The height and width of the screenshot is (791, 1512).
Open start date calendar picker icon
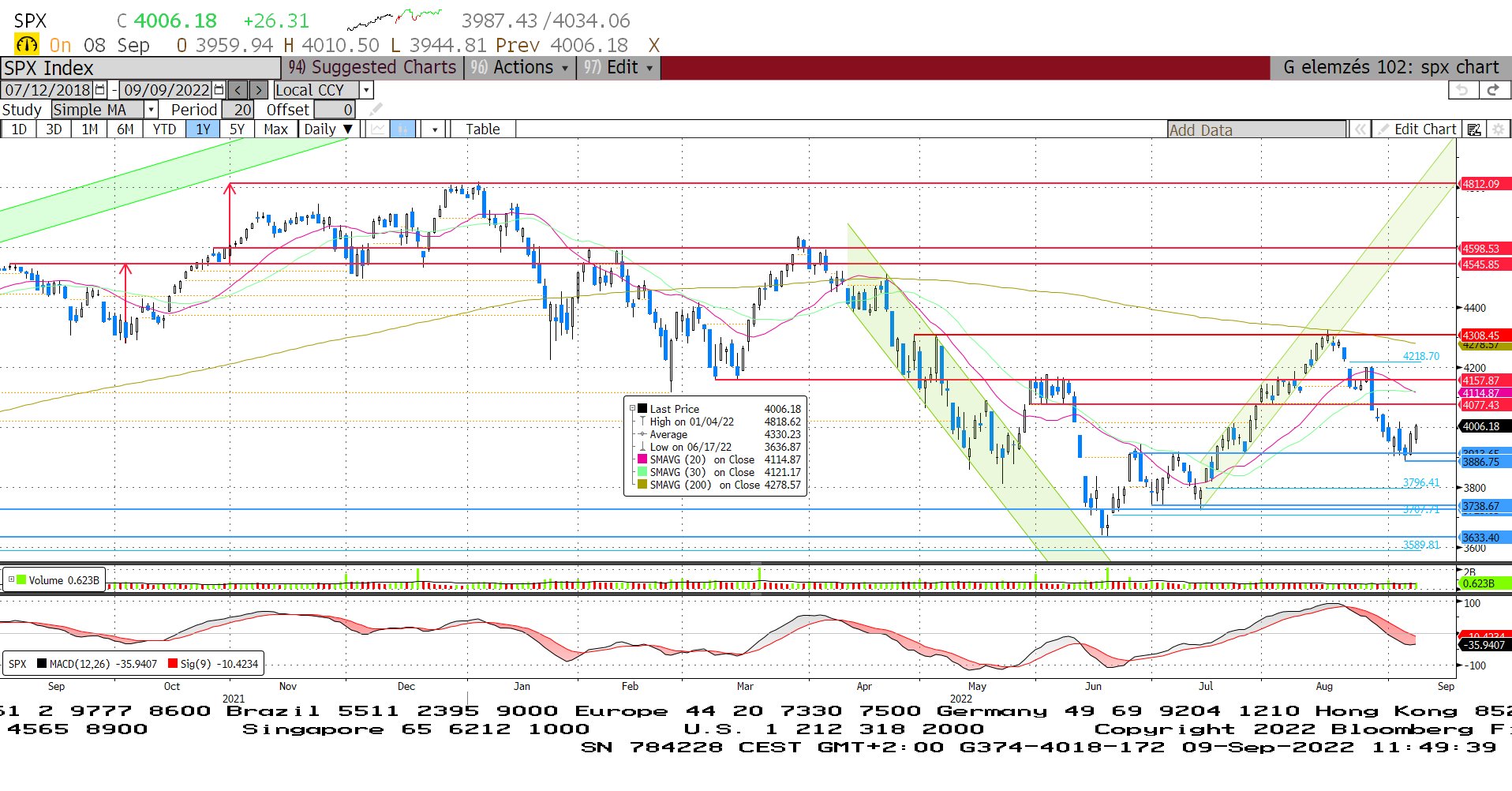pyautogui.click(x=100, y=90)
